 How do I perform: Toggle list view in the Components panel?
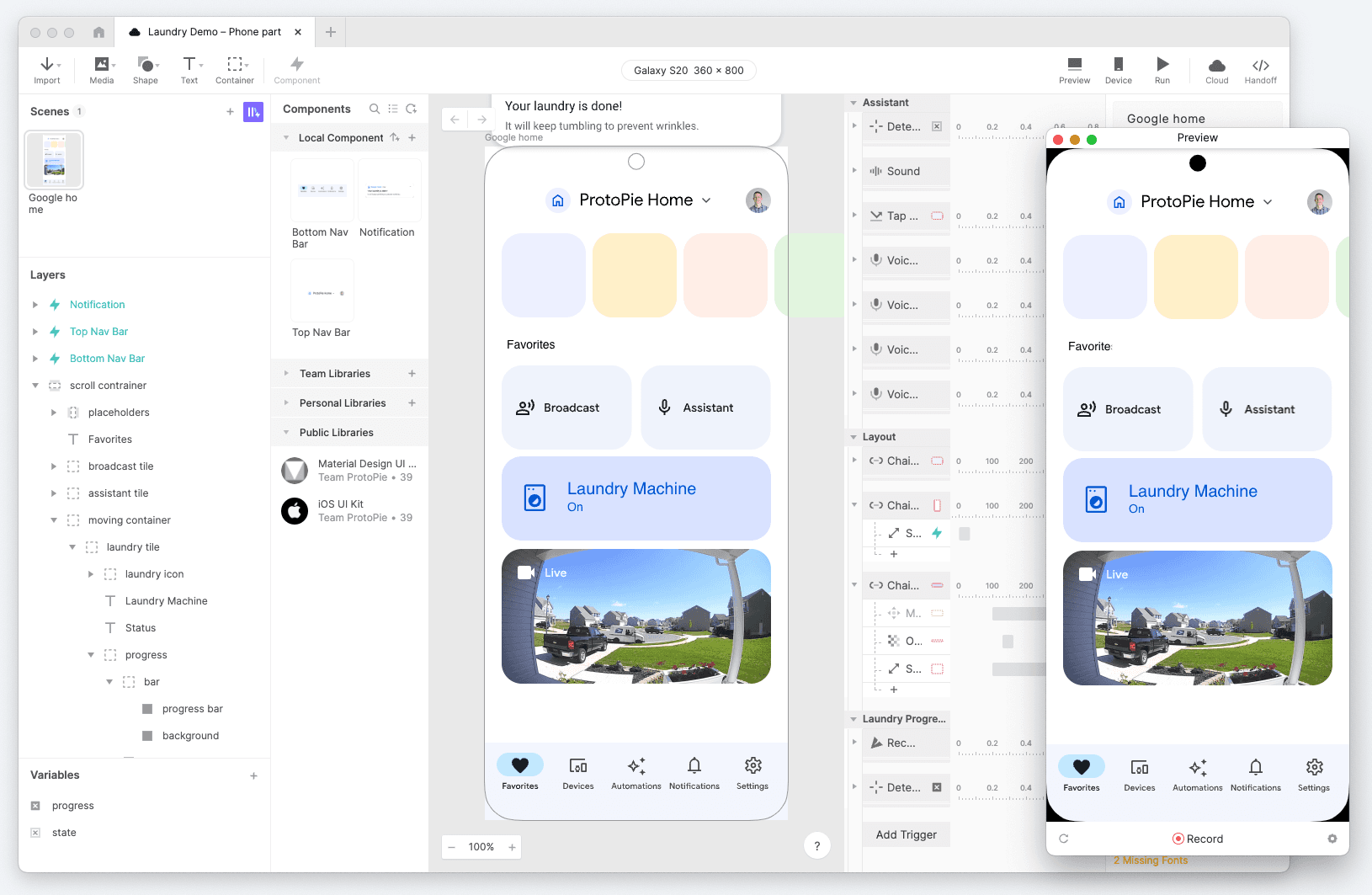tap(392, 109)
